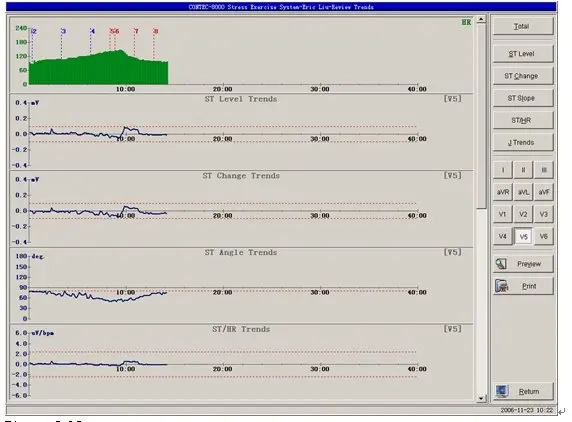Open ST Change trends
Viewport: 572px width, 422px height.
click(x=523, y=76)
